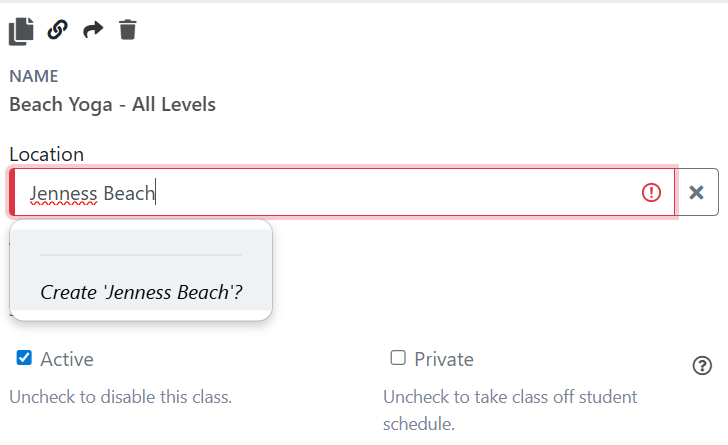Click the Active checkbox label text
This screenshot has height=445, width=728.
pos(67,359)
